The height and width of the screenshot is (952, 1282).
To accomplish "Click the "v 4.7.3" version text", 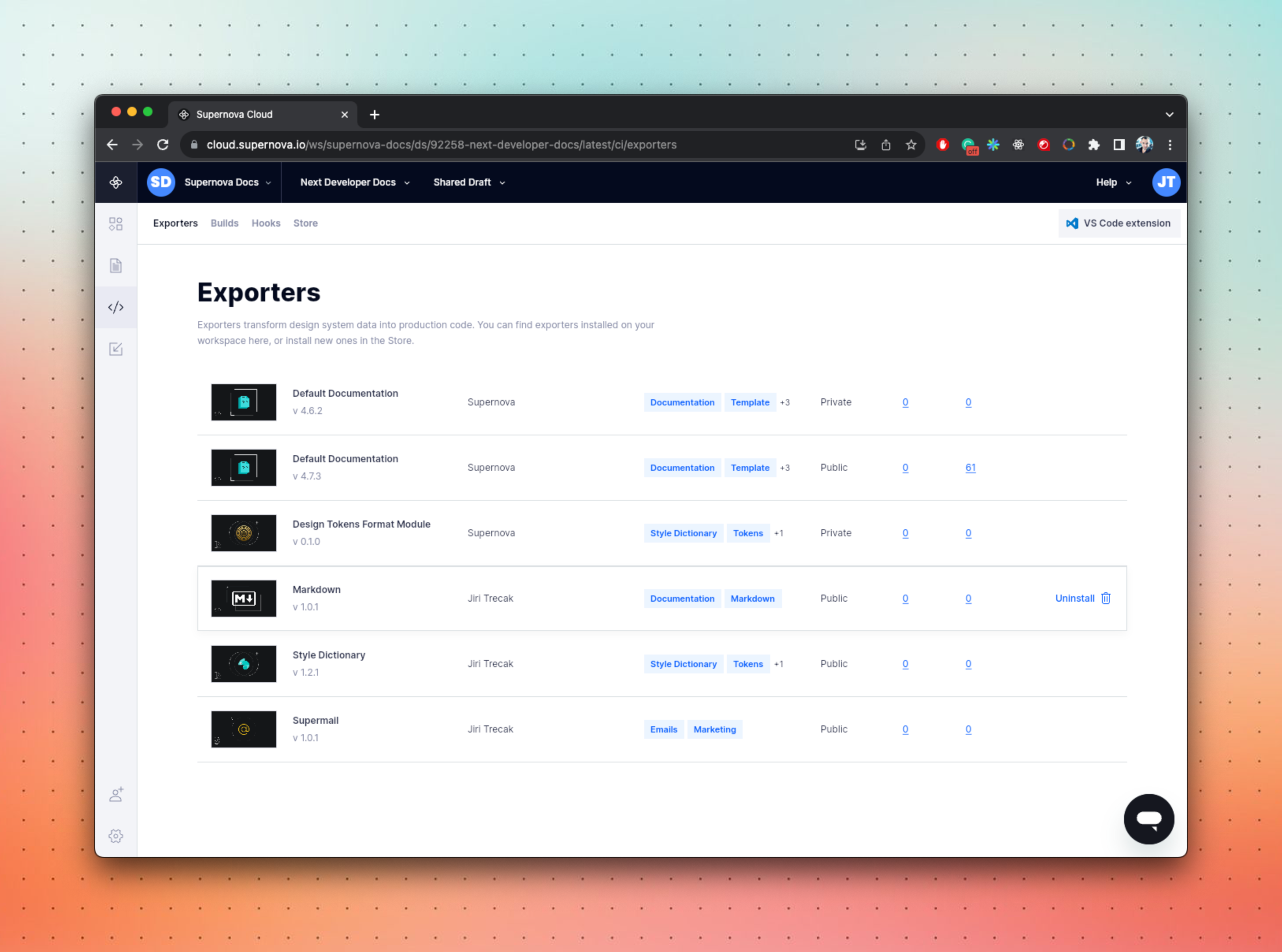I will (x=307, y=476).
